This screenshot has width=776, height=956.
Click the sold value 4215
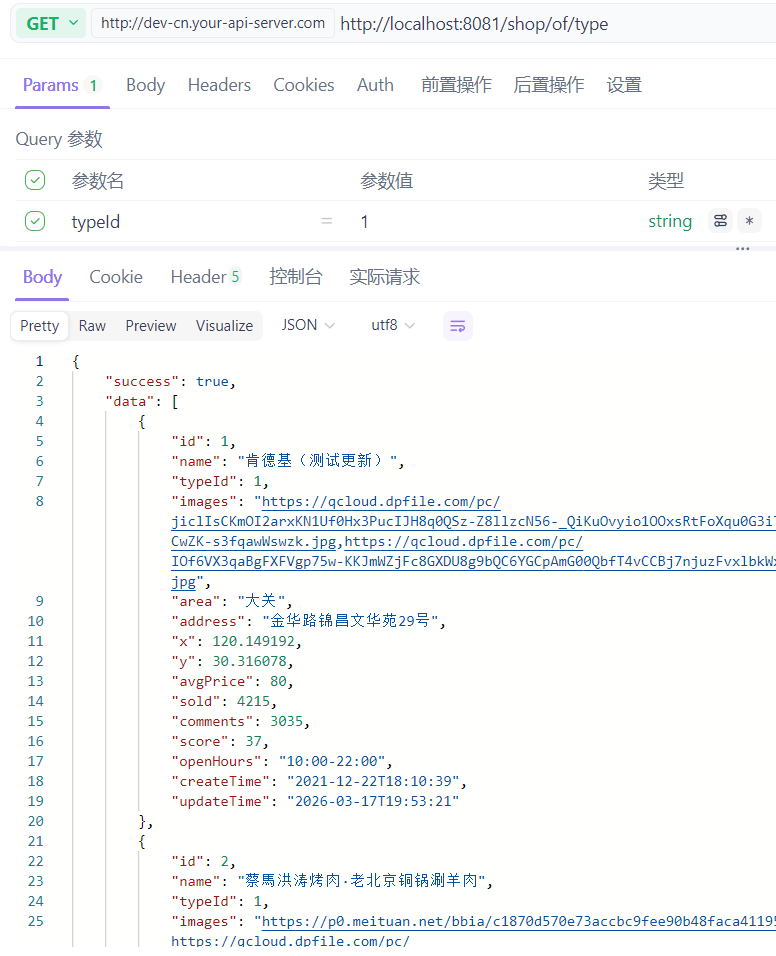253,701
